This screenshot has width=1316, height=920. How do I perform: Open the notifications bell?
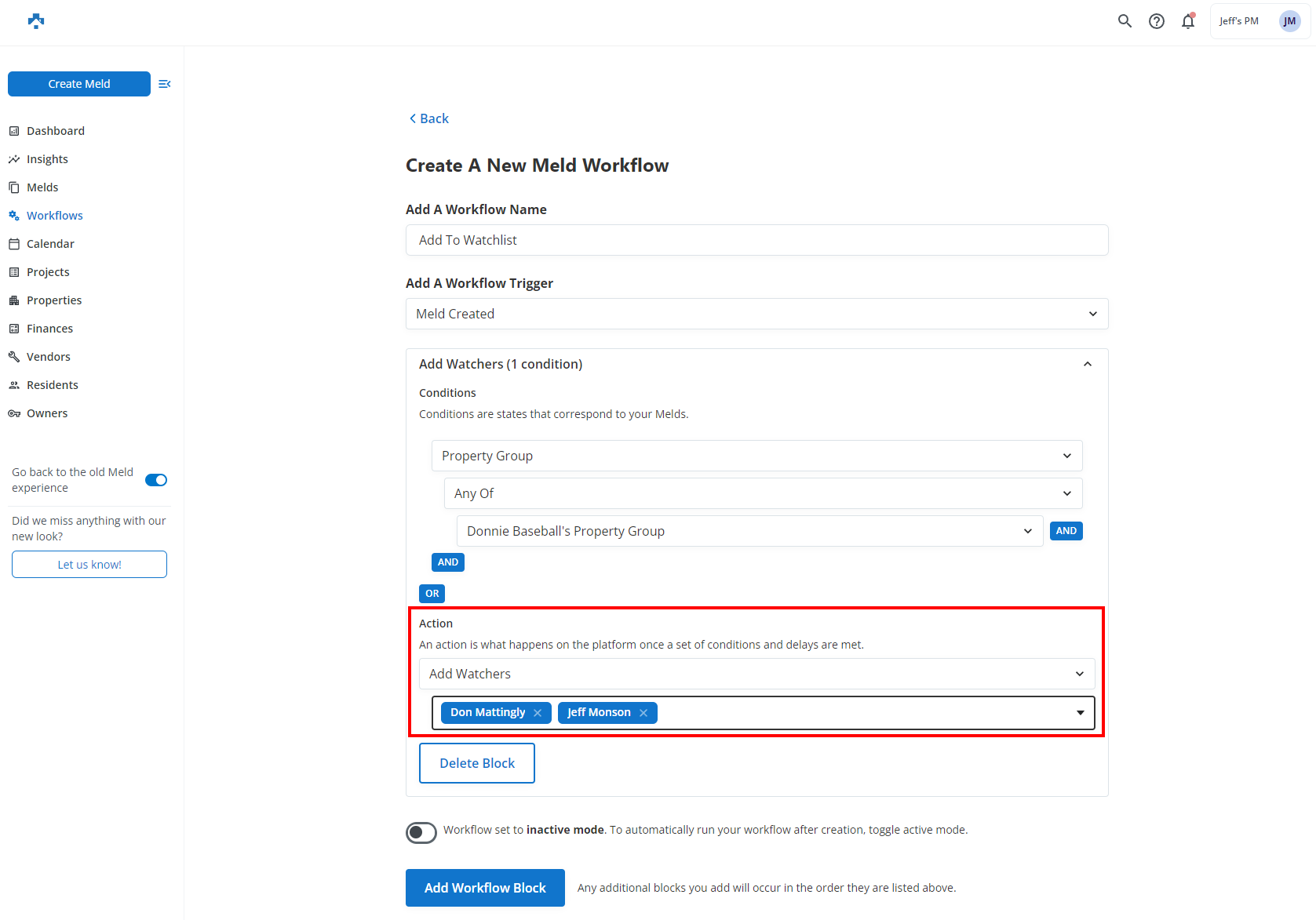click(1187, 21)
